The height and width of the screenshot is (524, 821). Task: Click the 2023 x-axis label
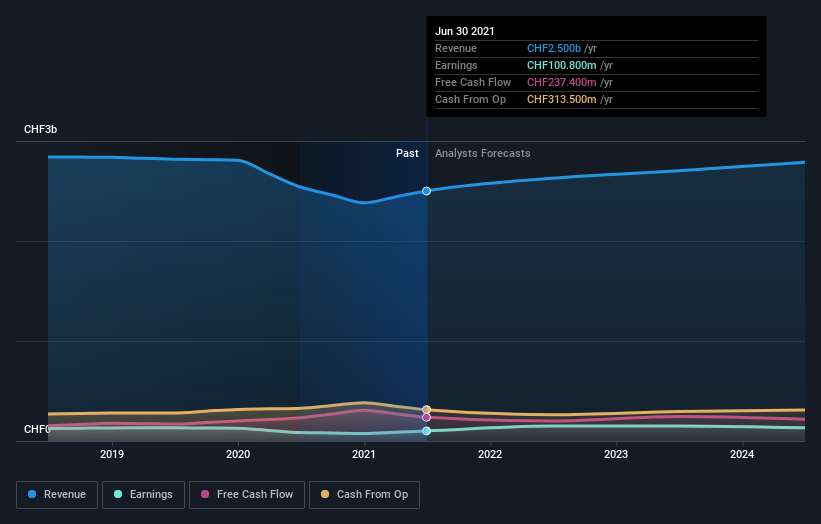616,454
